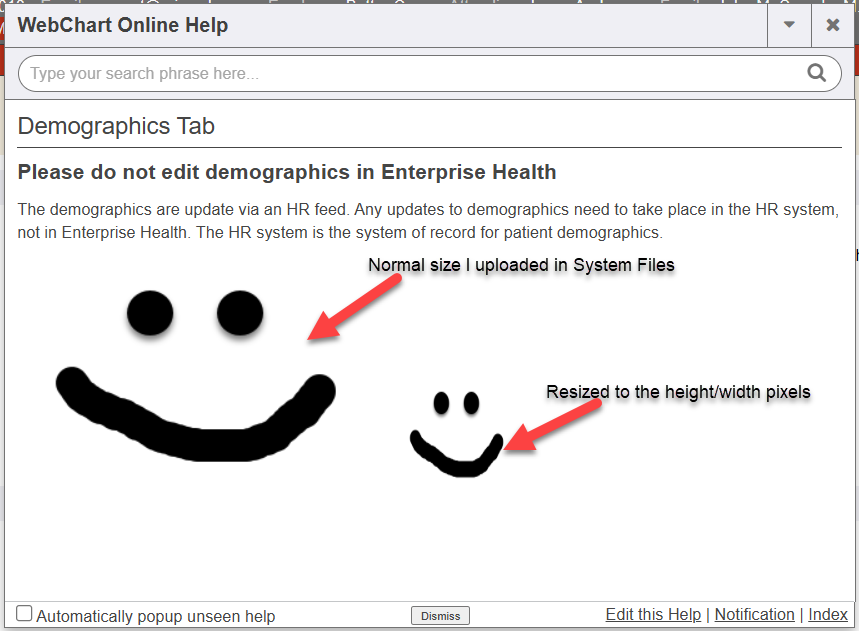Click the WebChart Online Help title

tap(123, 25)
